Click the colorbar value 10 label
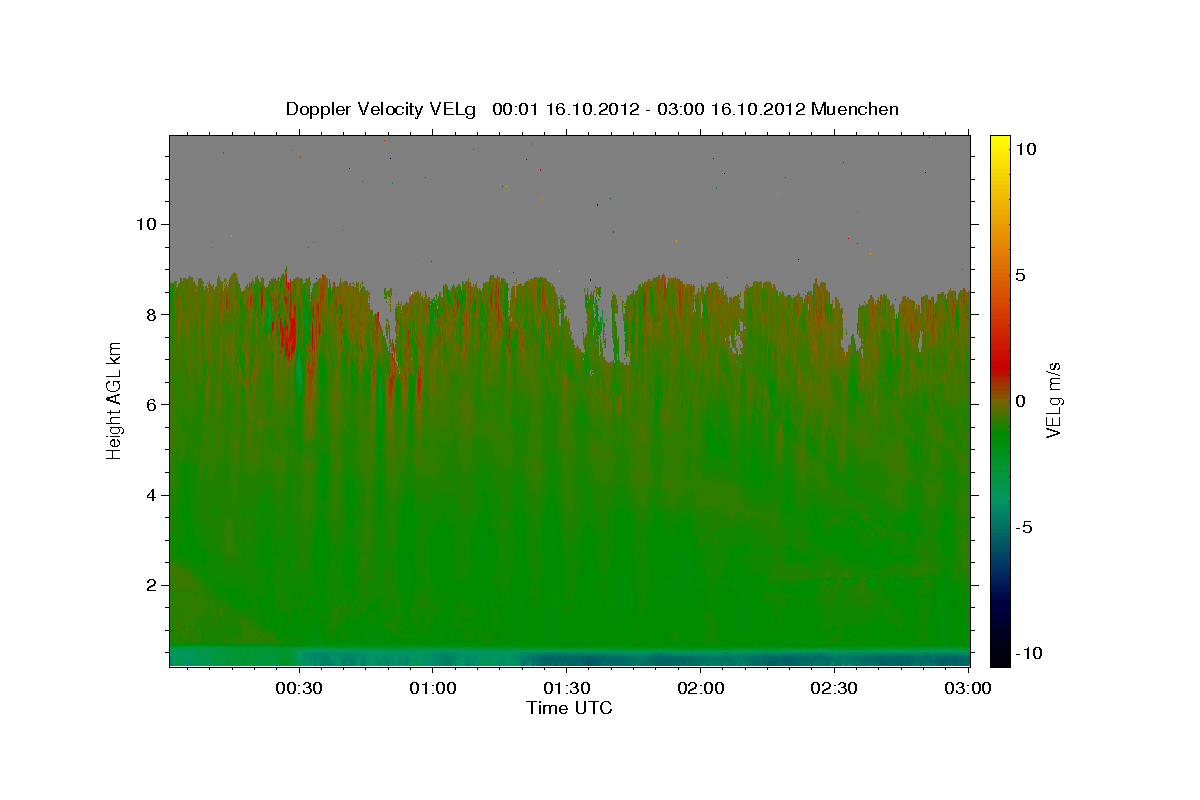 (1026, 149)
